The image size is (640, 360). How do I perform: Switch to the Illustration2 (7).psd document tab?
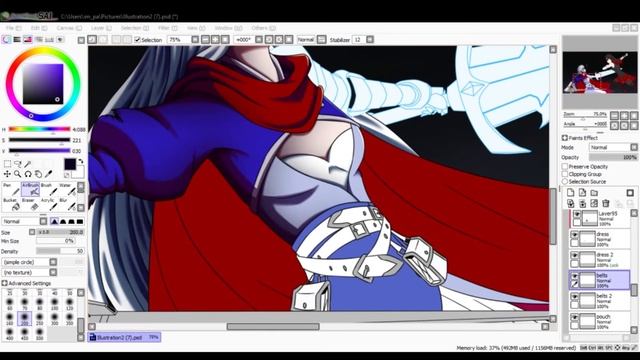pos(124,337)
